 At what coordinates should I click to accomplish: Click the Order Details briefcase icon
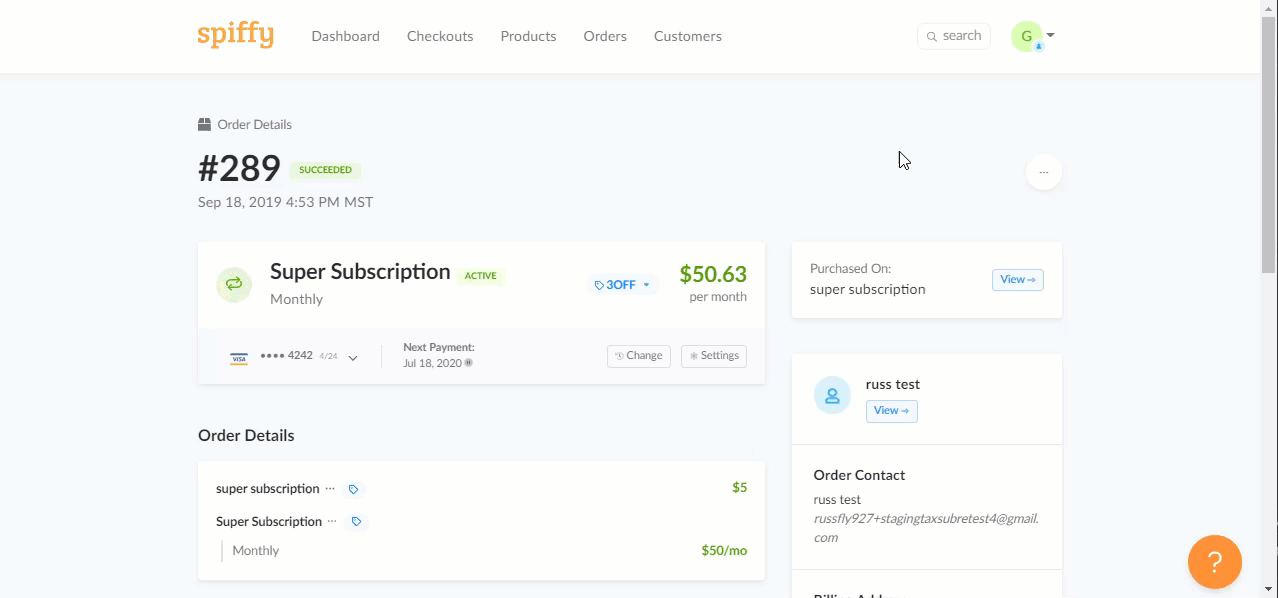[204, 125]
